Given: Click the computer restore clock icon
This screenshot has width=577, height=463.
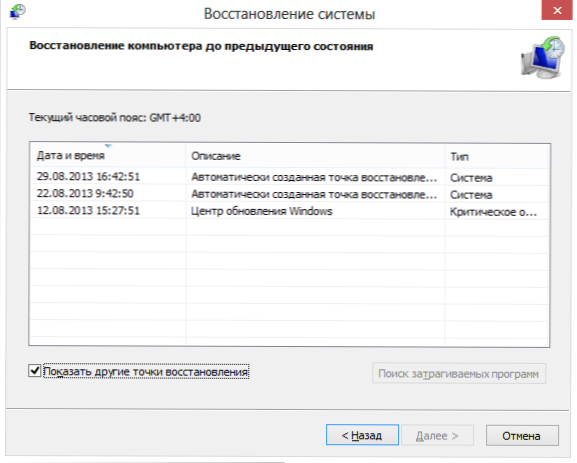Looking at the screenshot, I should 543,57.
